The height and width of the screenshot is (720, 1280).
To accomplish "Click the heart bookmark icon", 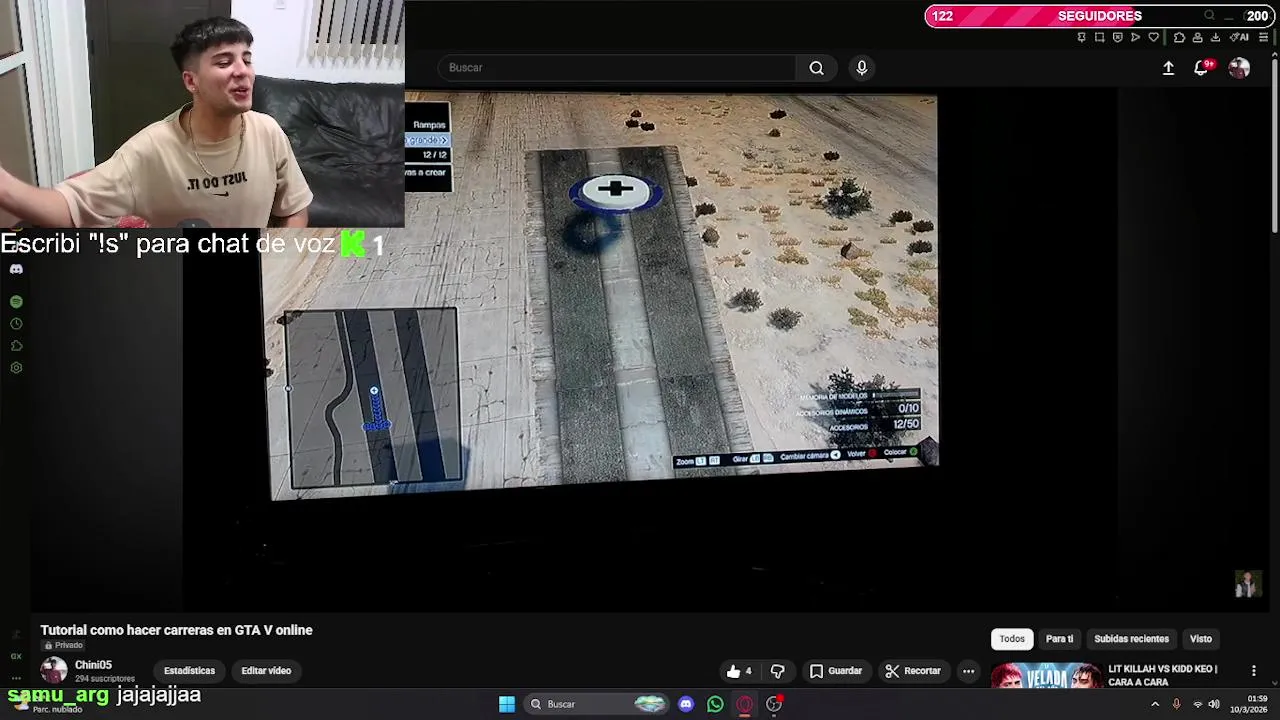I will tap(1153, 37).
